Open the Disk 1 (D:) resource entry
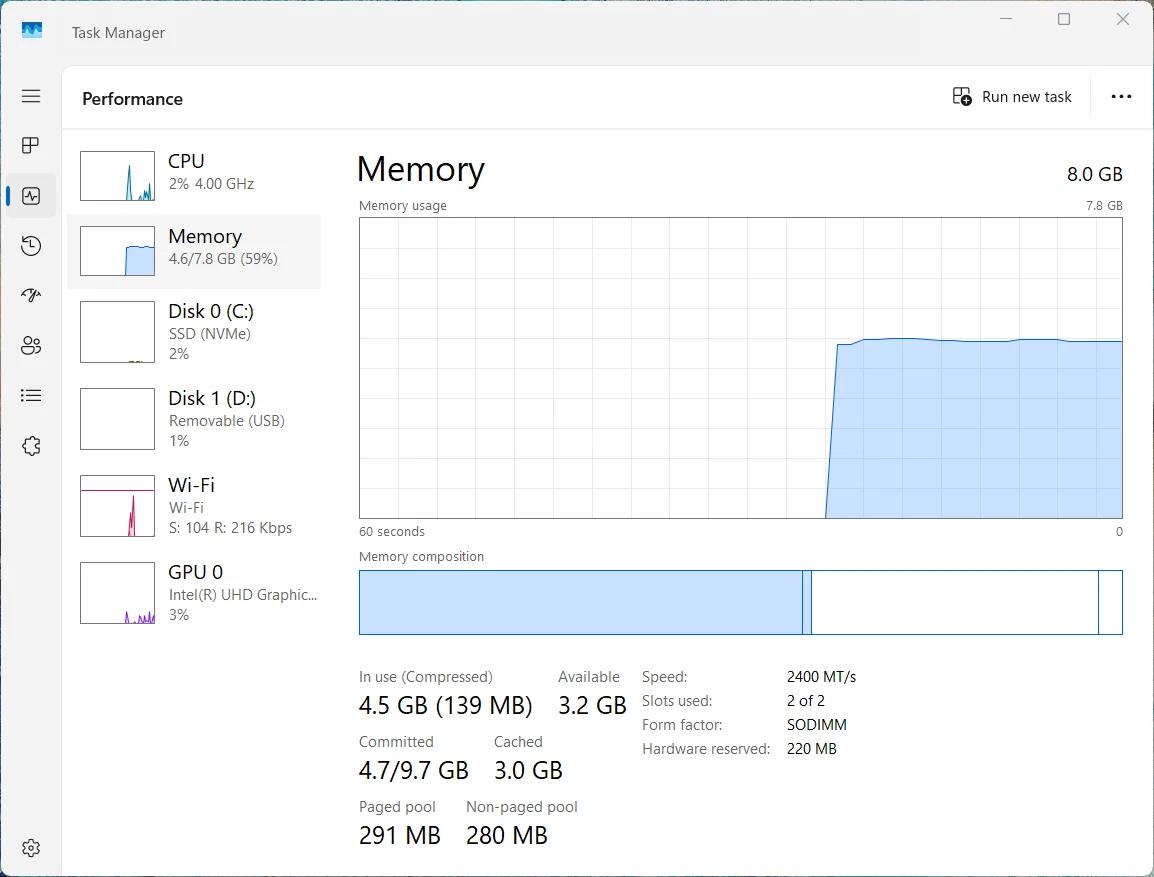The width and height of the screenshot is (1154, 877). point(194,419)
